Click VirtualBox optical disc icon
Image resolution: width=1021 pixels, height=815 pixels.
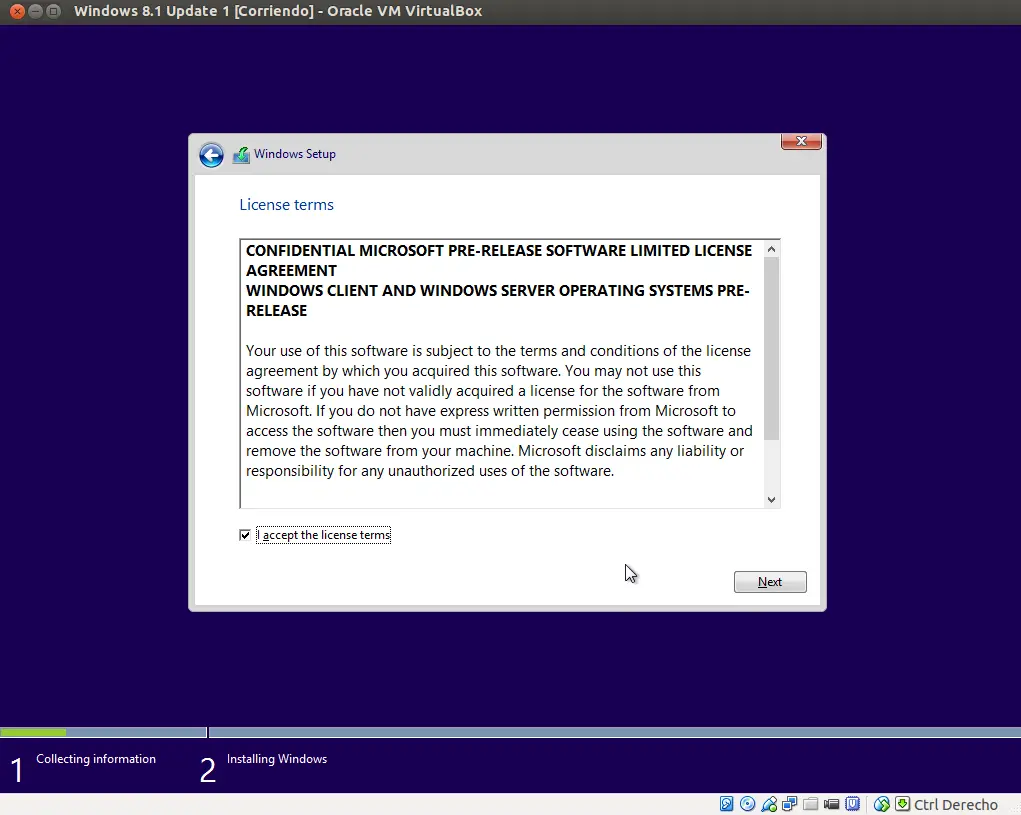click(748, 804)
